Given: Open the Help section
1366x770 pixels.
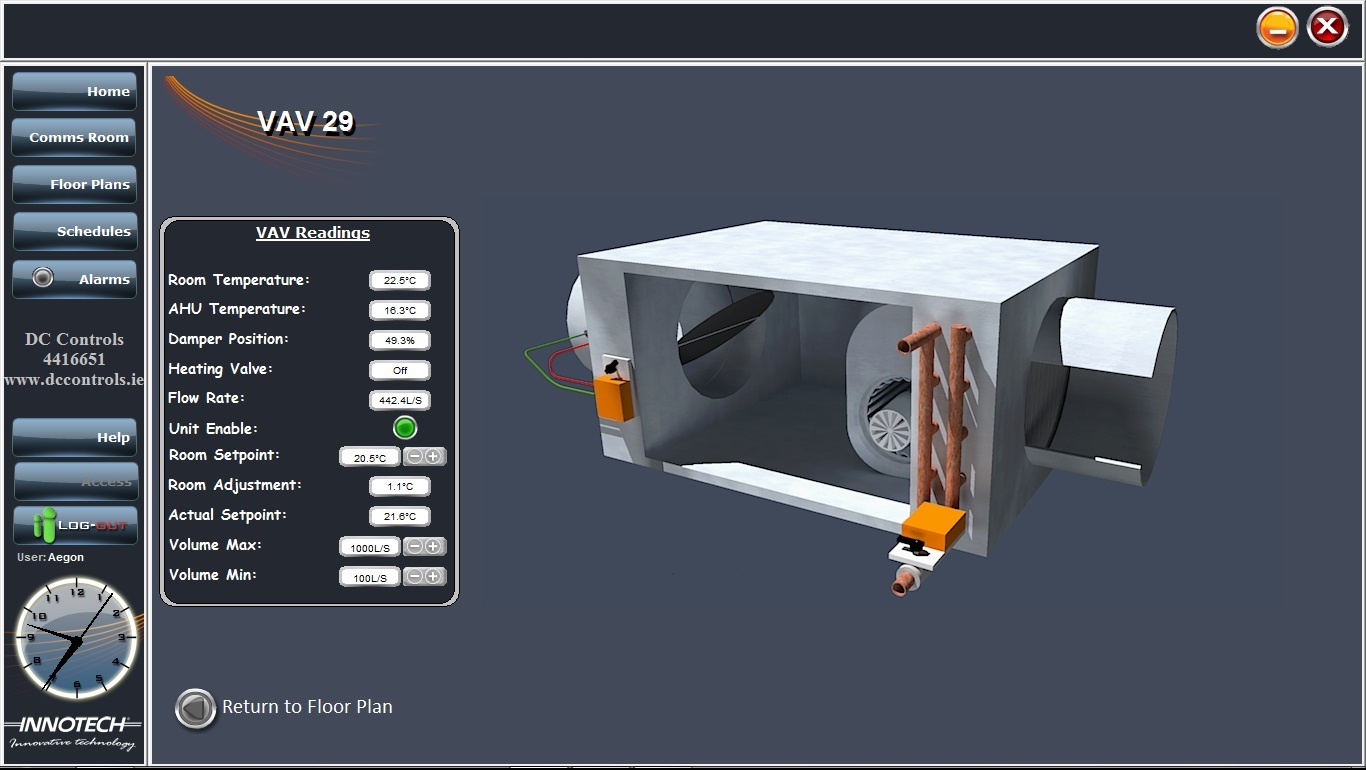Looking at the screenshot, I should (75, 437).
